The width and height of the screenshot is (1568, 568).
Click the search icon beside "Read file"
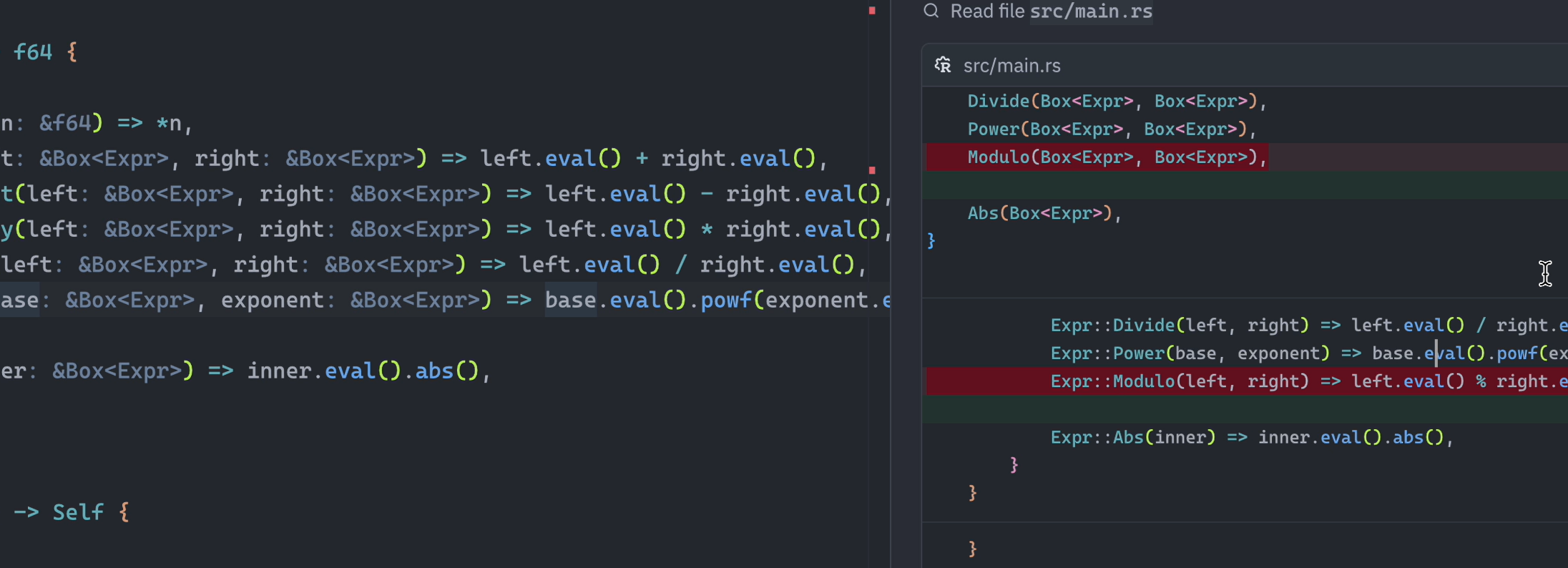[x=931, y=11]
